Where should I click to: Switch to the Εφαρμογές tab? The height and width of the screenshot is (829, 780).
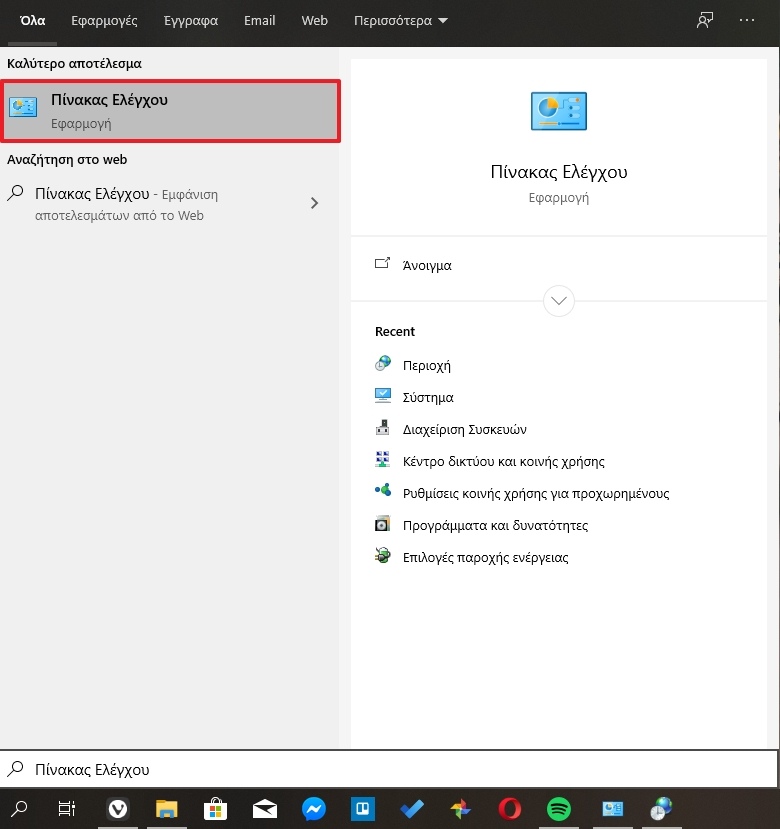(x=111, y=20)
